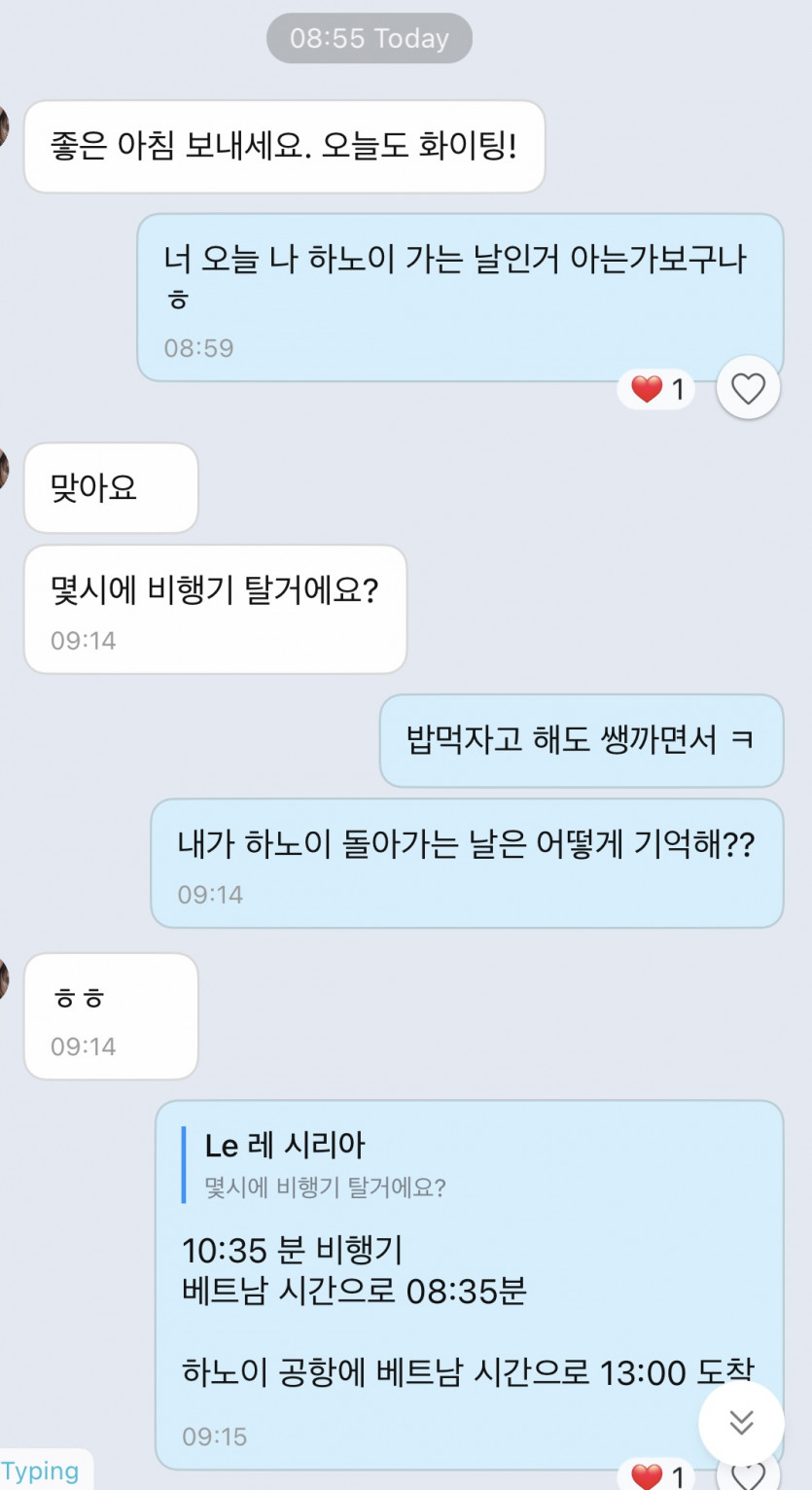Tap the ㅎㅎ message bubble
The width and height of the screenshot is (812, 1490).
pos(110,1014)
